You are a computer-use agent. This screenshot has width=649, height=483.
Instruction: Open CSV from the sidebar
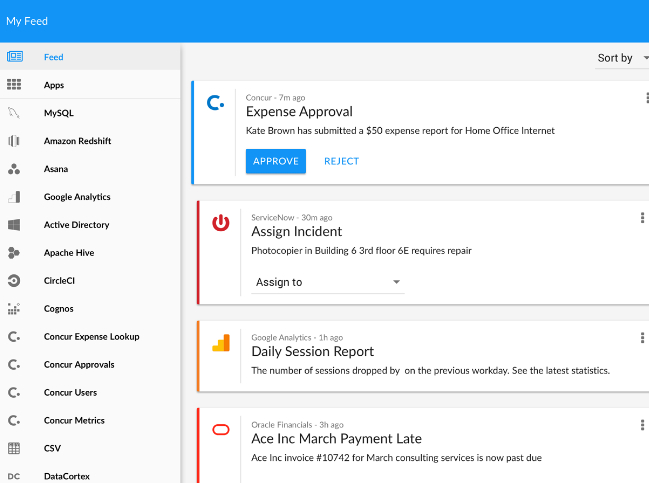coord(90,448)
